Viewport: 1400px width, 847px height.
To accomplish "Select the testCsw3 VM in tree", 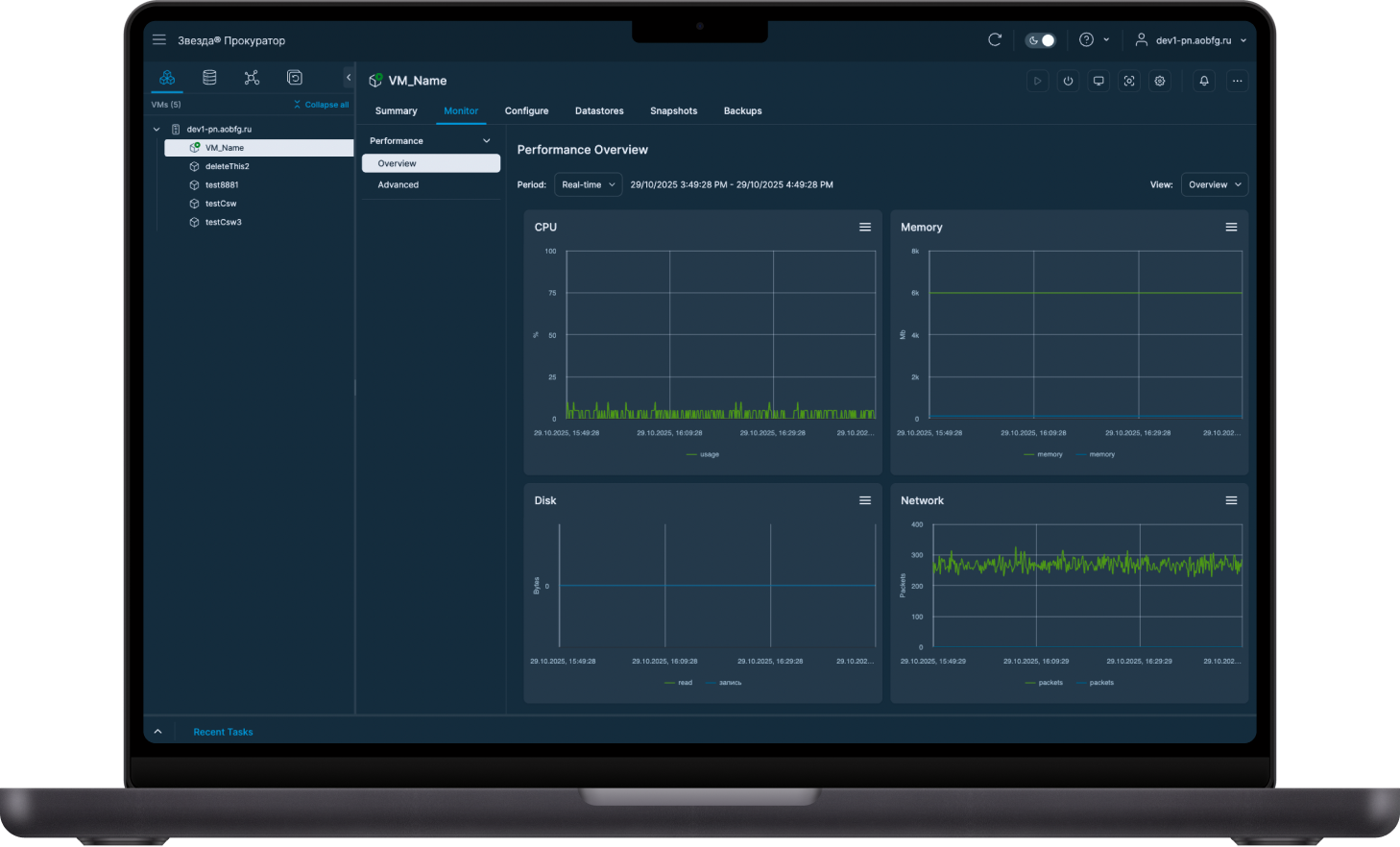I will click(x=223, y=223).
